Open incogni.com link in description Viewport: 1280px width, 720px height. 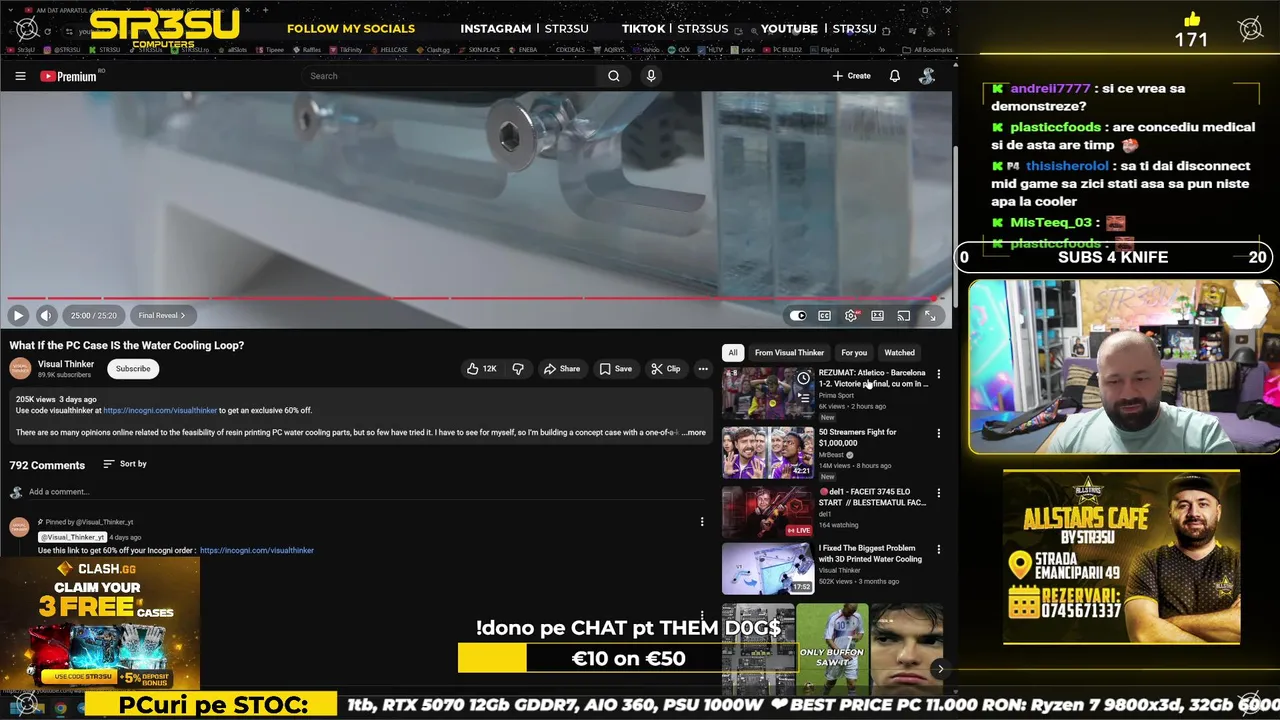click(x=160, y=410)
